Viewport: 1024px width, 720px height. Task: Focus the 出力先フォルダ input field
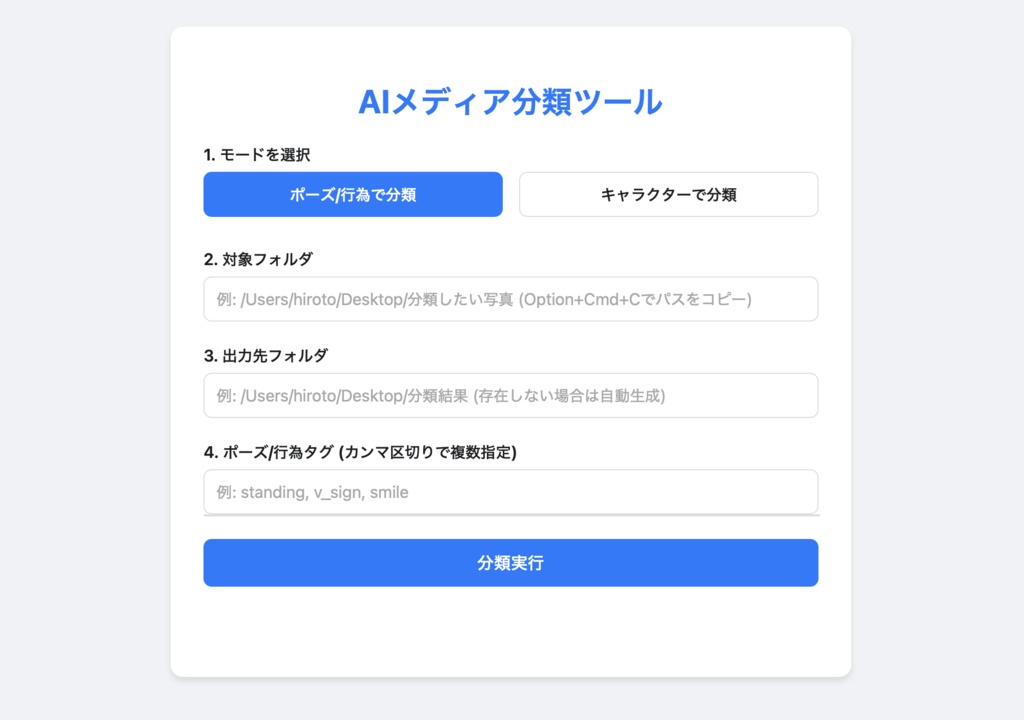point(510,395)
